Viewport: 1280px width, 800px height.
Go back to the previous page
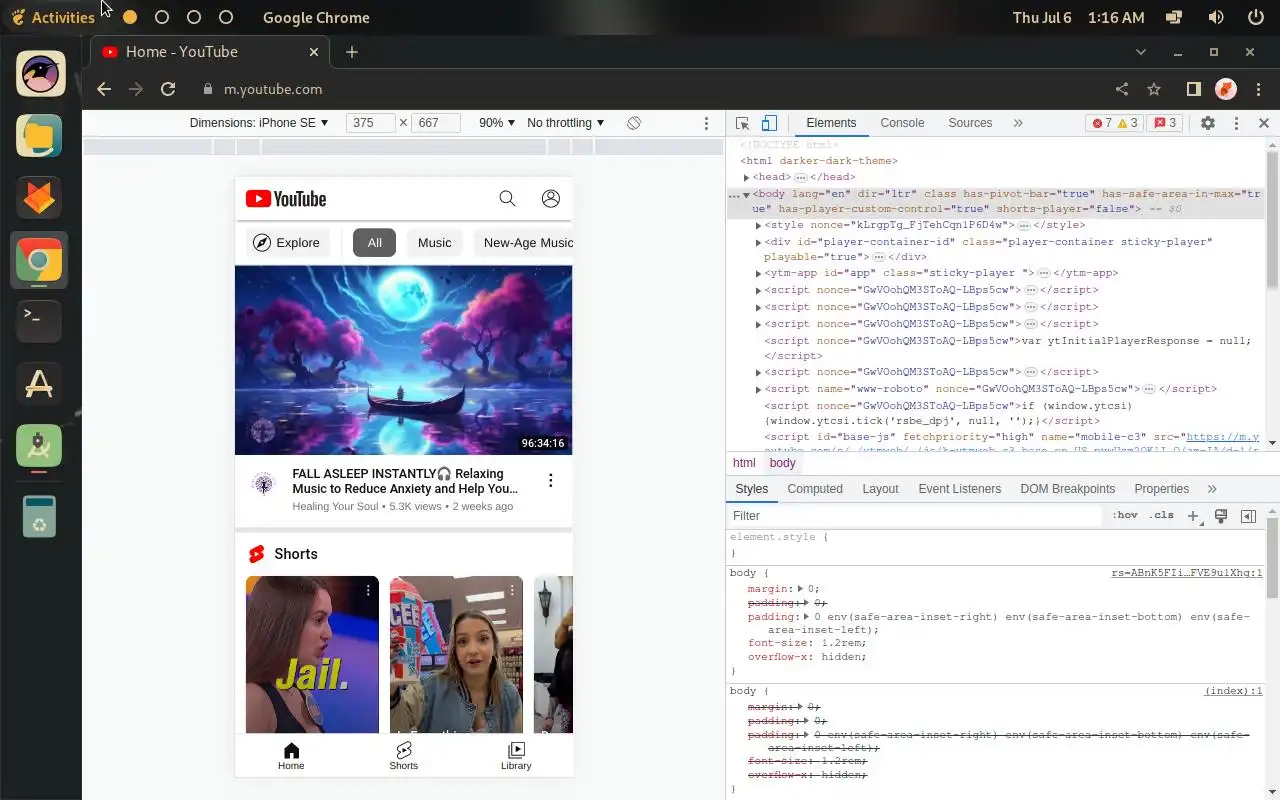tap(104, 89)
